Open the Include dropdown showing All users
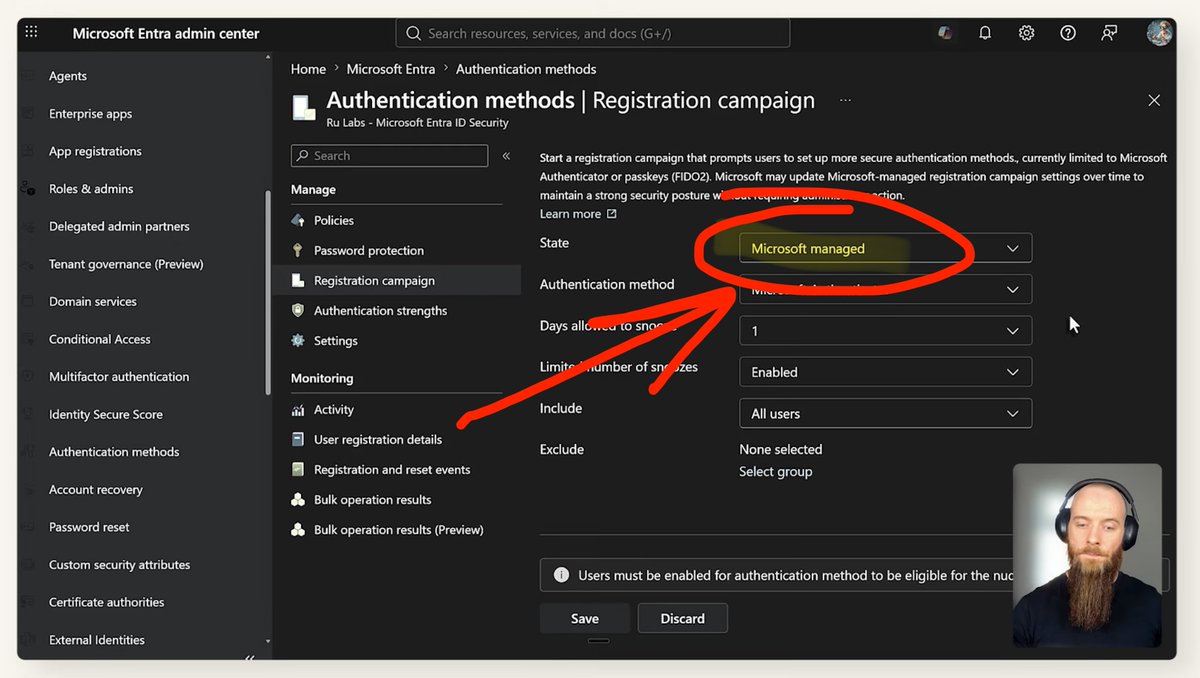 [885, 413]
